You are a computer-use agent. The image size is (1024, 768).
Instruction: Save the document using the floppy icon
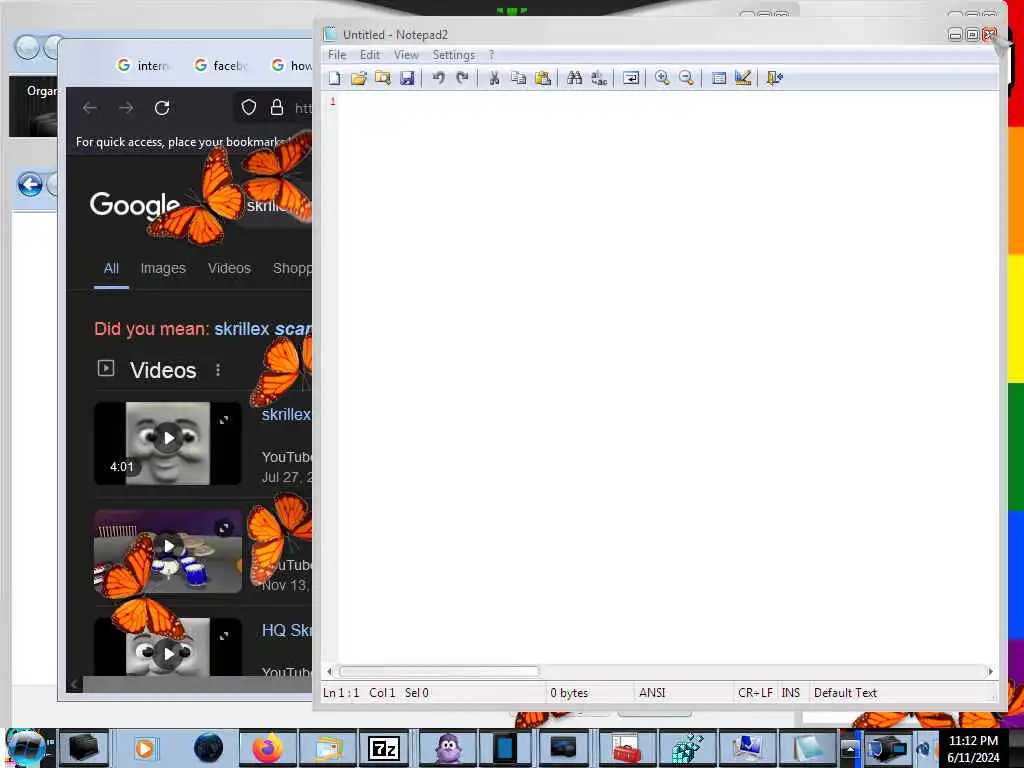pos(407,78)
